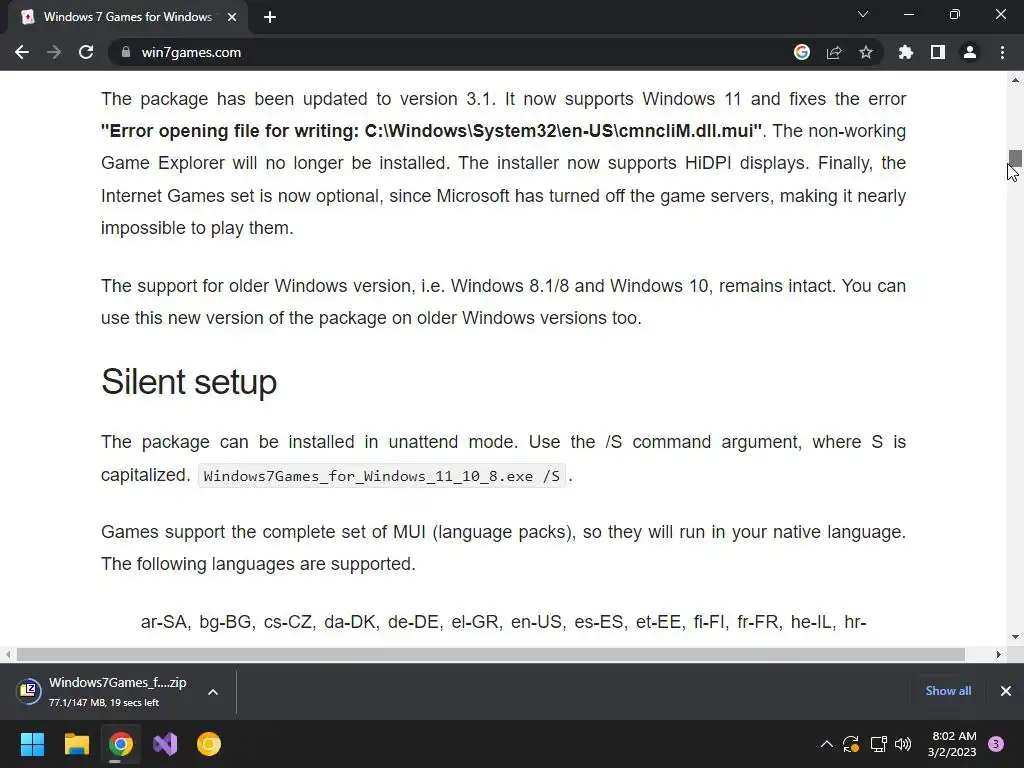
Task: Show hidden system tray icons
Action: pos(826,744)
